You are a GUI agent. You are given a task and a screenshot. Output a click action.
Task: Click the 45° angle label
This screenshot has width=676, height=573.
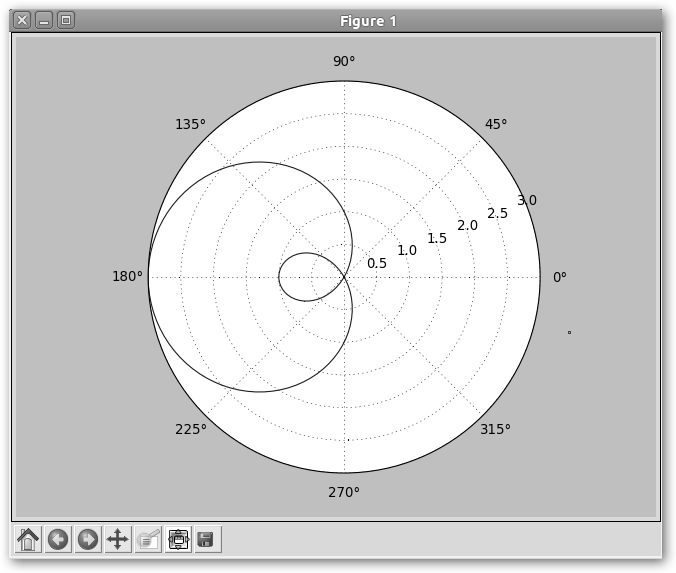point(495,124)
